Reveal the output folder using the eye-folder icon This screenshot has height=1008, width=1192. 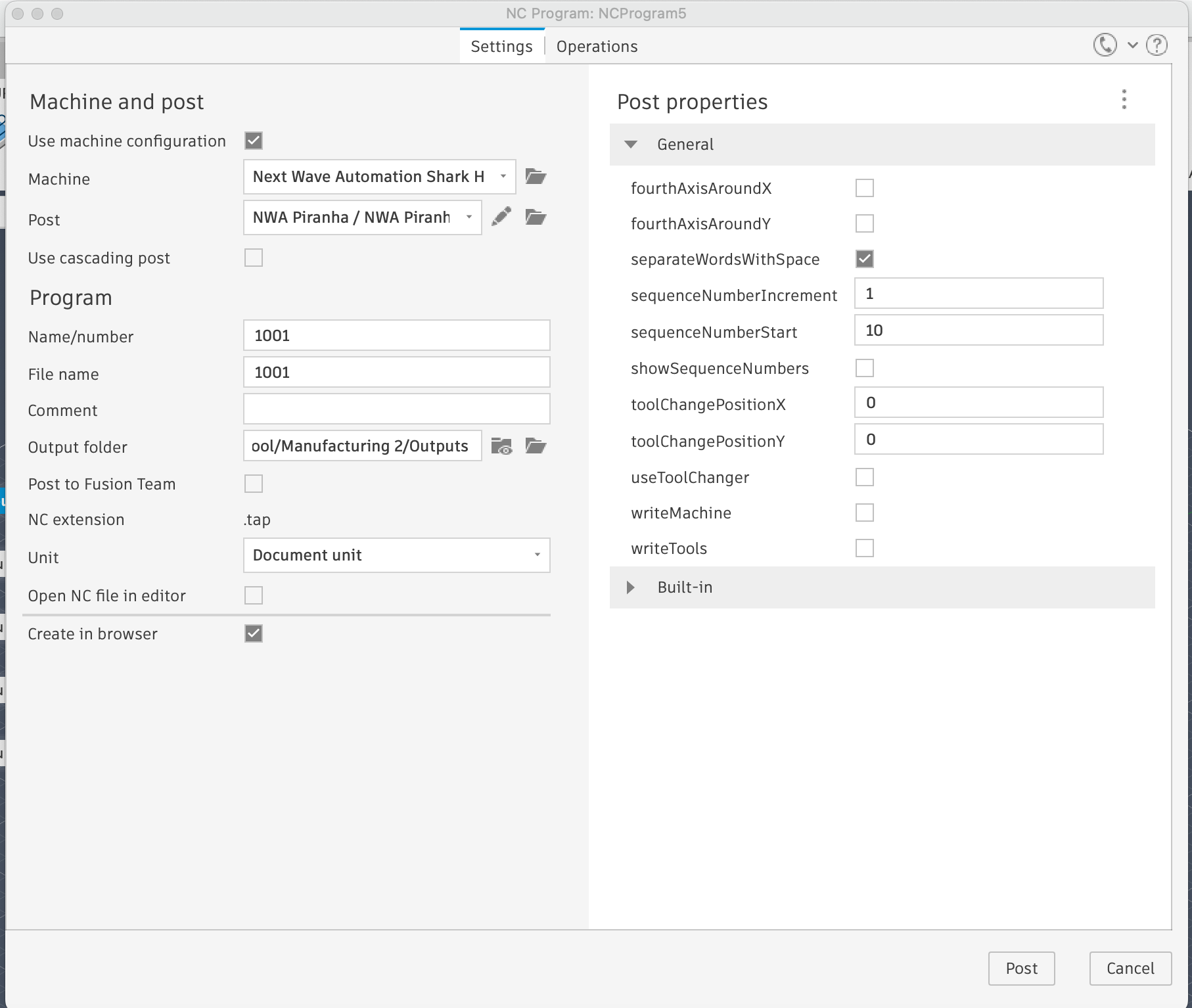tap(502, 447)
